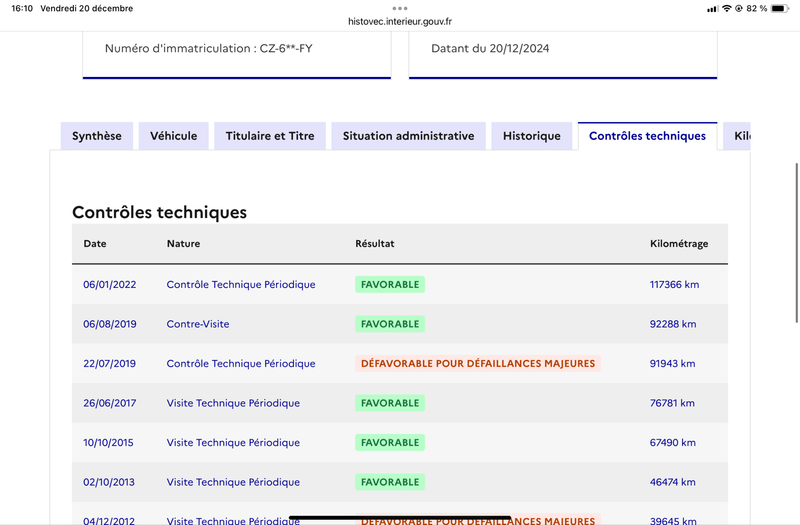Tap the 16:10 clock in status bar
The height and width of the screenshot is (525, 800).
coord(22,8)
